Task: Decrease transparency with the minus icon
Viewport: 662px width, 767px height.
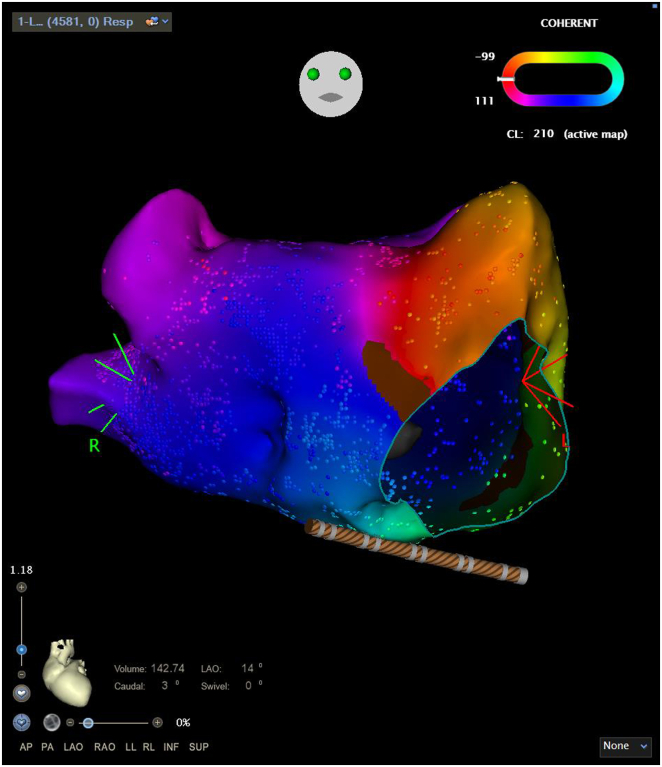Action: coord(71,722)
